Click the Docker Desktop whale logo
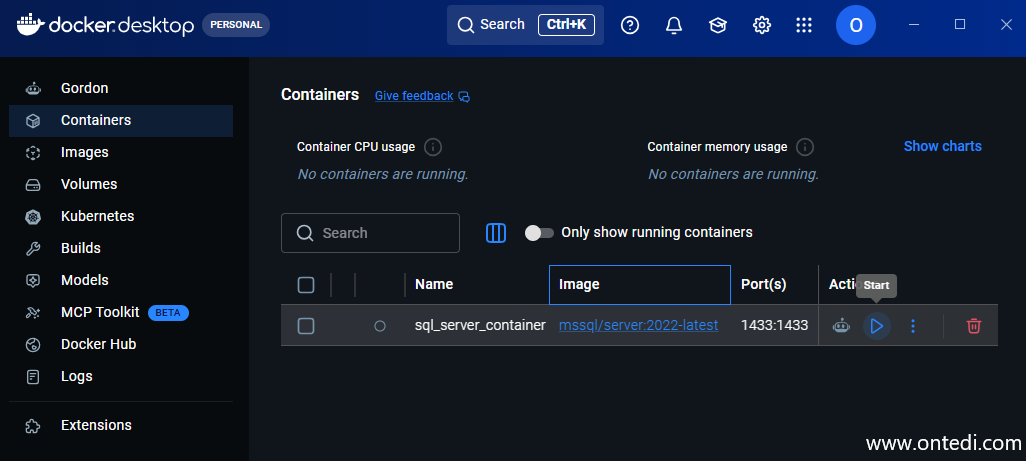Screen dimensions: 1026x461 (30, 24)
